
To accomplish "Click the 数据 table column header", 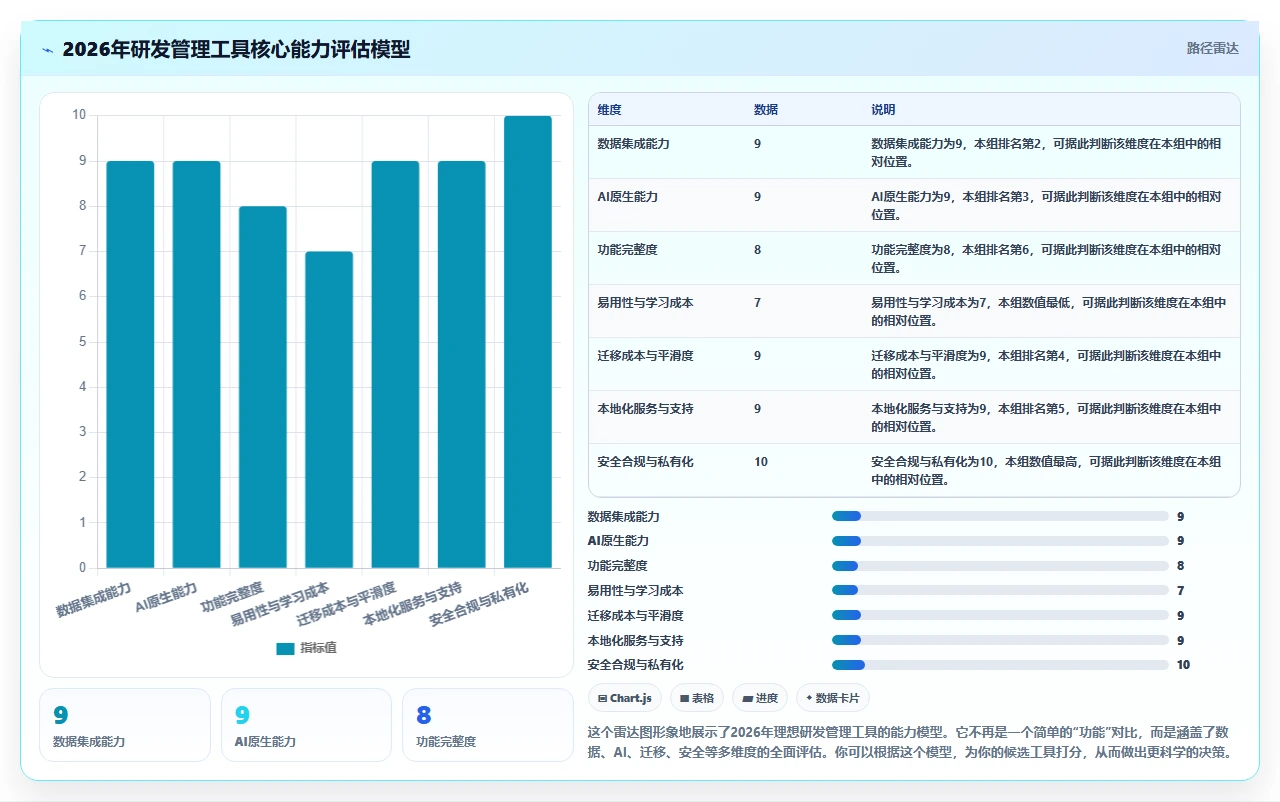I will point(804,109).
